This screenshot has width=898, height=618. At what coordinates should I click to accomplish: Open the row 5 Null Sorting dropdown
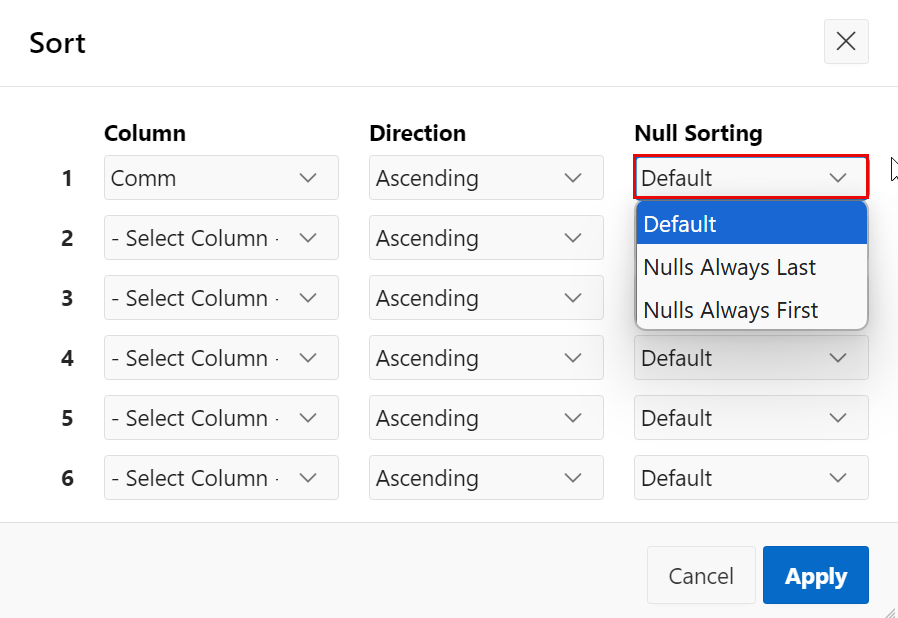point(751,418)
